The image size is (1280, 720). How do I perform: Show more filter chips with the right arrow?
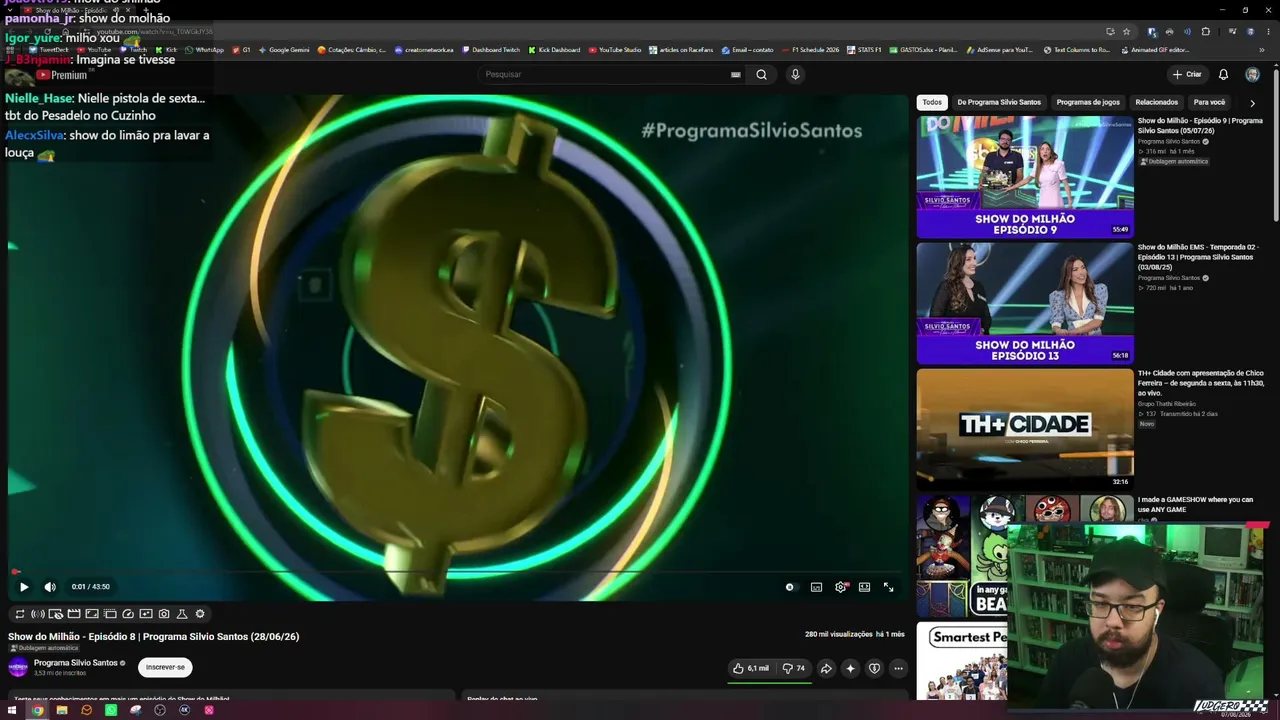(1252, 103)
